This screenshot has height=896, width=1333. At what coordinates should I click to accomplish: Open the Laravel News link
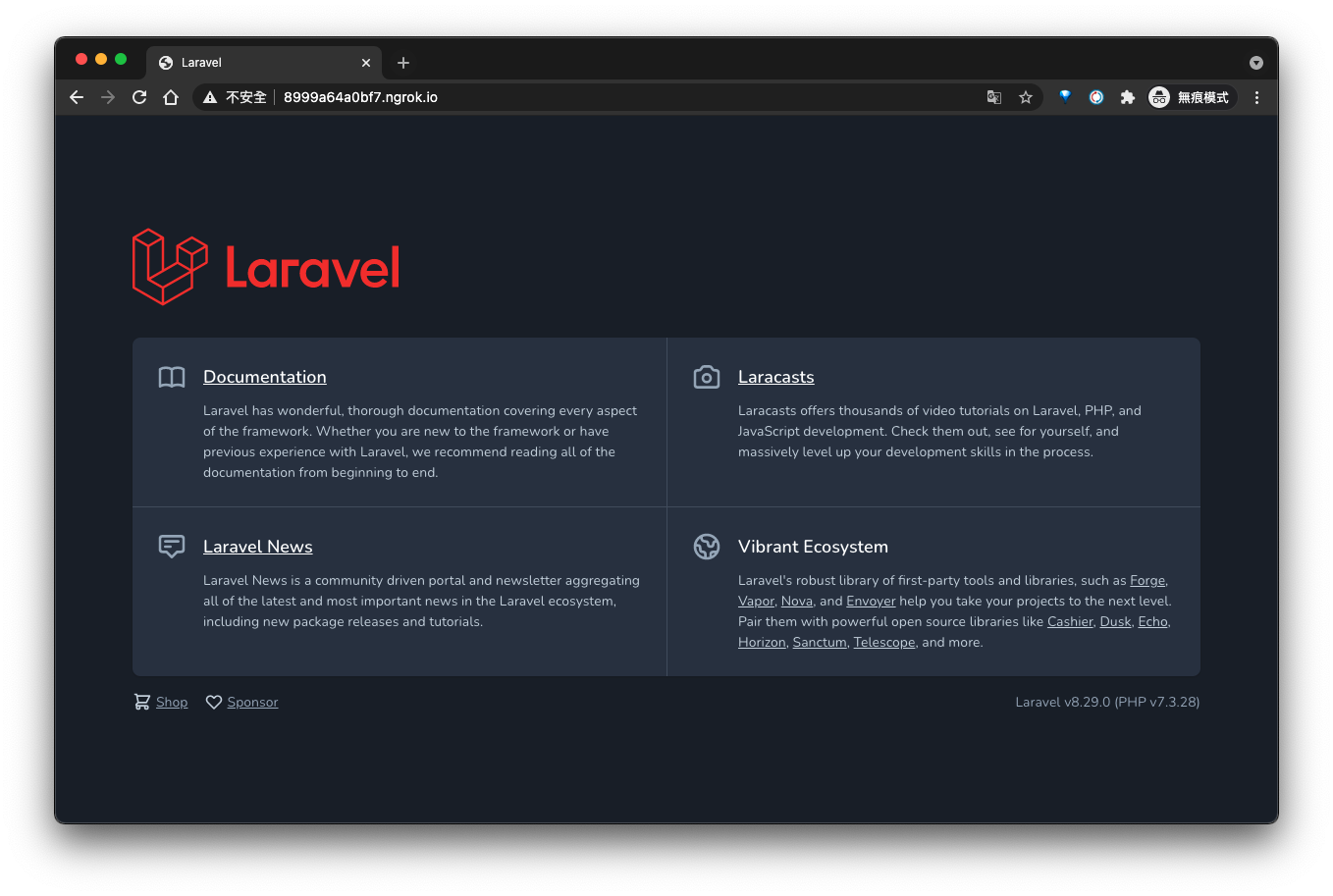point(258,547)
